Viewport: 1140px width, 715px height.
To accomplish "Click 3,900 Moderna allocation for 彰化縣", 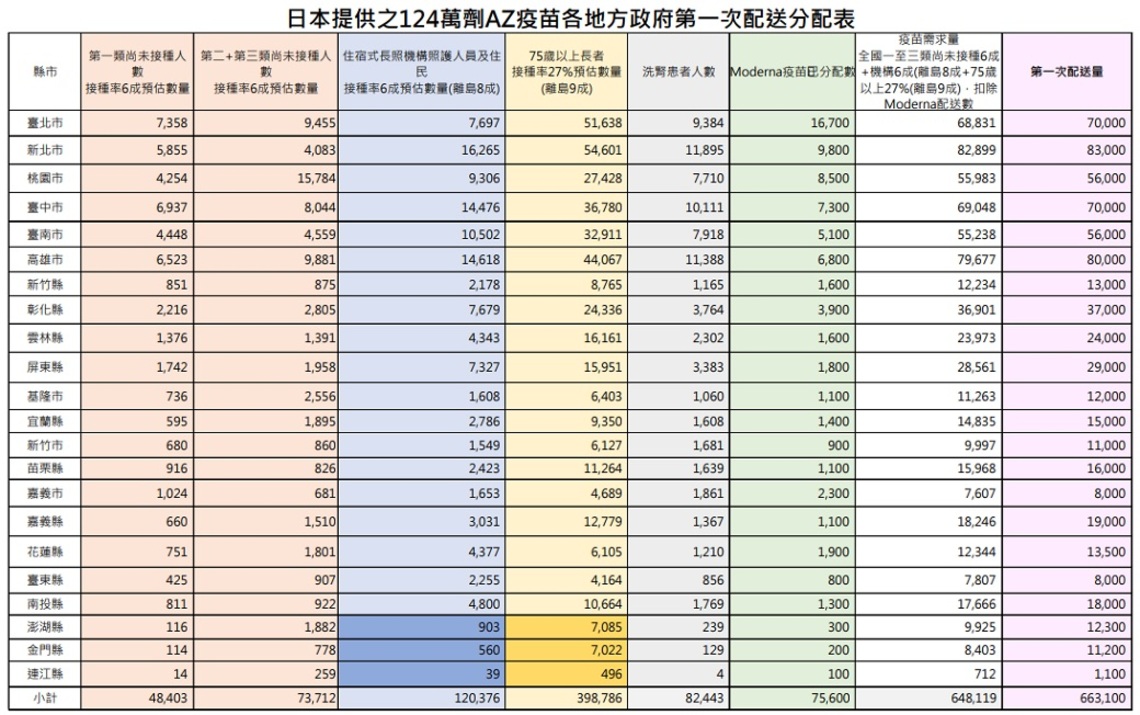I will pyautogui.click(x=833, y=310).
